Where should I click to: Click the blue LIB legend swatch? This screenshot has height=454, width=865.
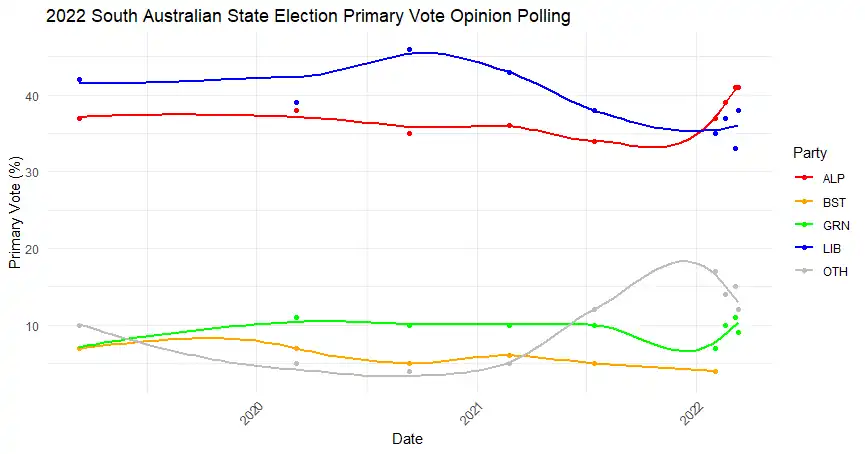pos(802,248)
